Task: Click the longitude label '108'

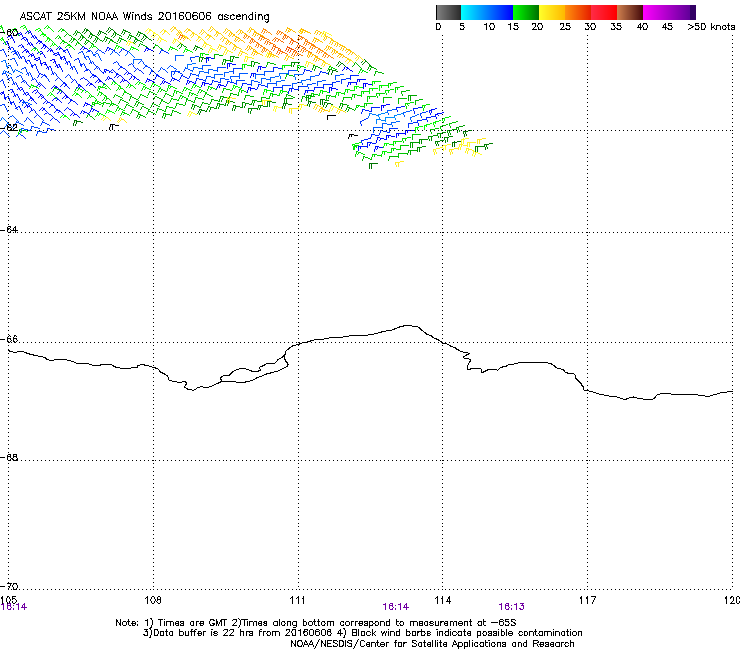Action: pyautogui.click(x=153, y=600)
